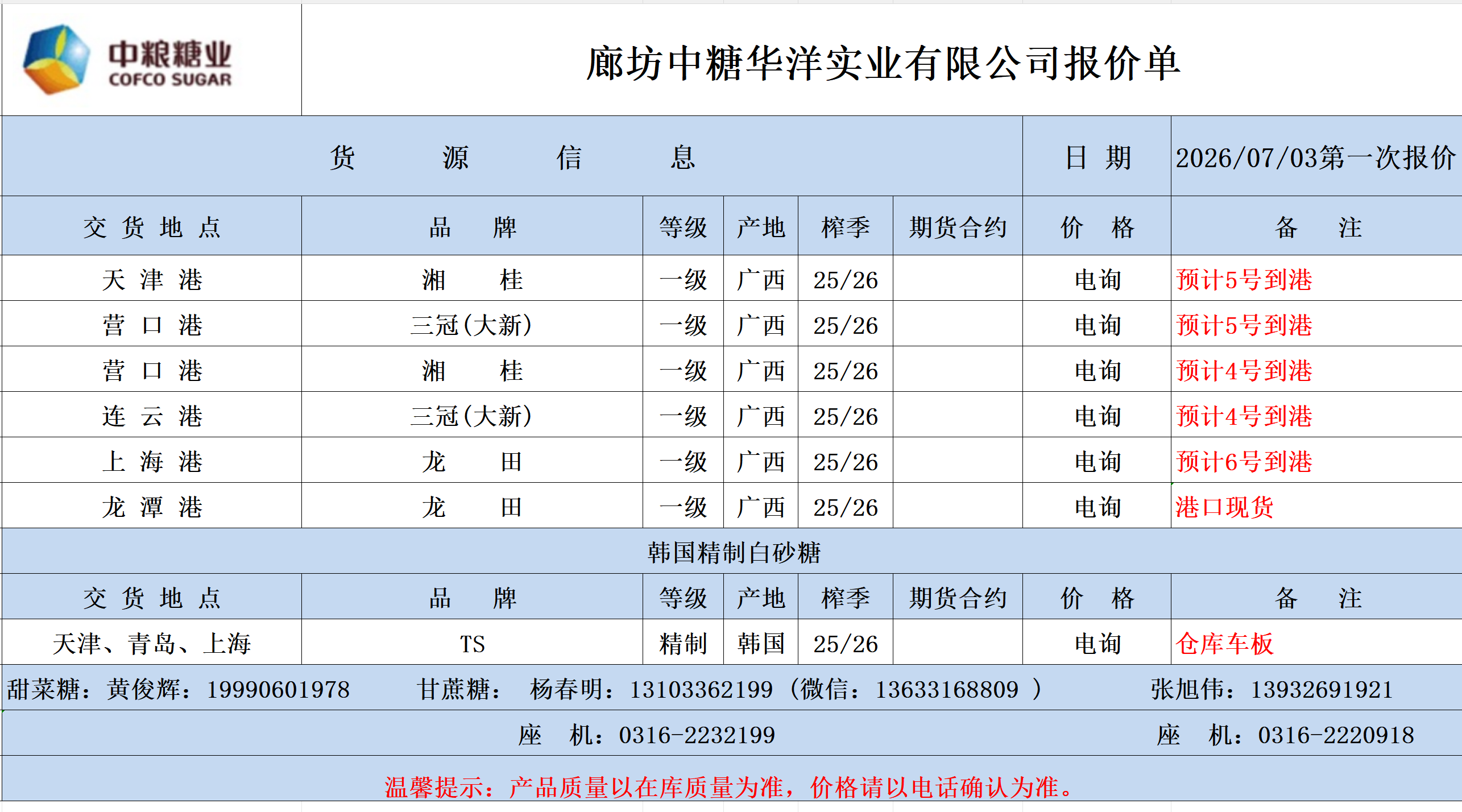Select 三冠(大新) in the 连云港 row

[x=472, y=416]
